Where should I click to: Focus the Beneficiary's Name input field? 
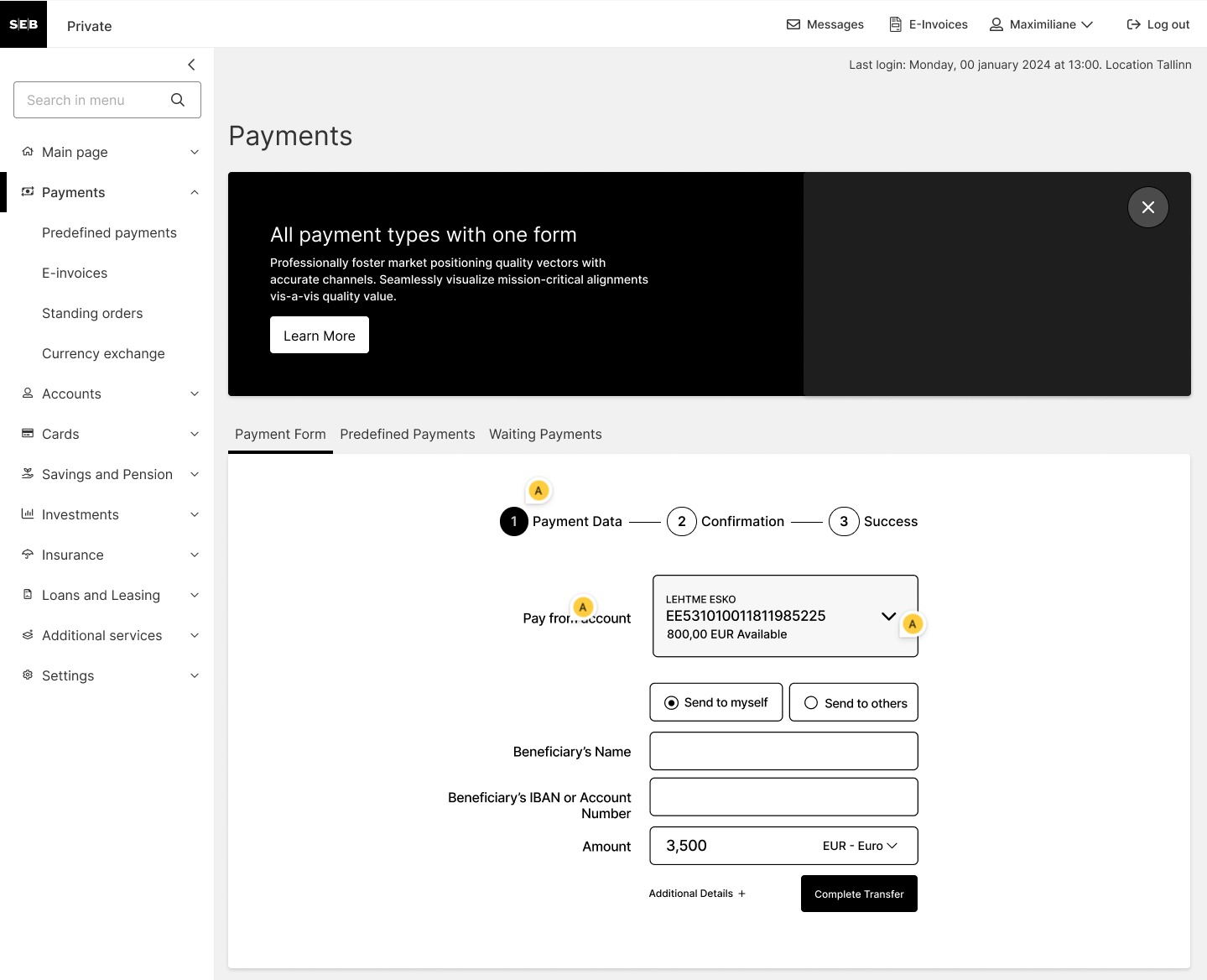tap(784, 751)
